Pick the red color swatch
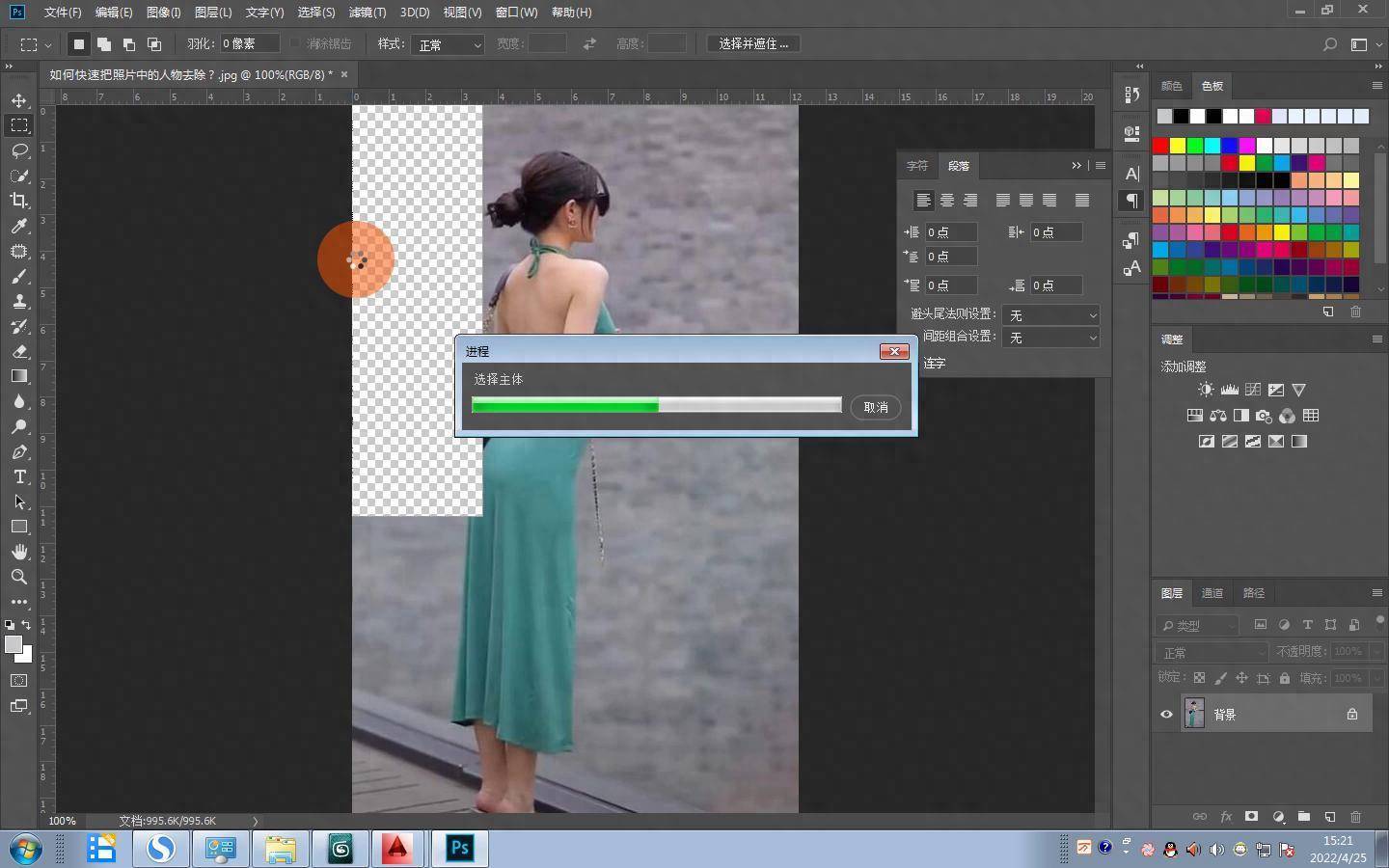The width and height of the screenshot is (1389, 868). (x=1160, y=146)
